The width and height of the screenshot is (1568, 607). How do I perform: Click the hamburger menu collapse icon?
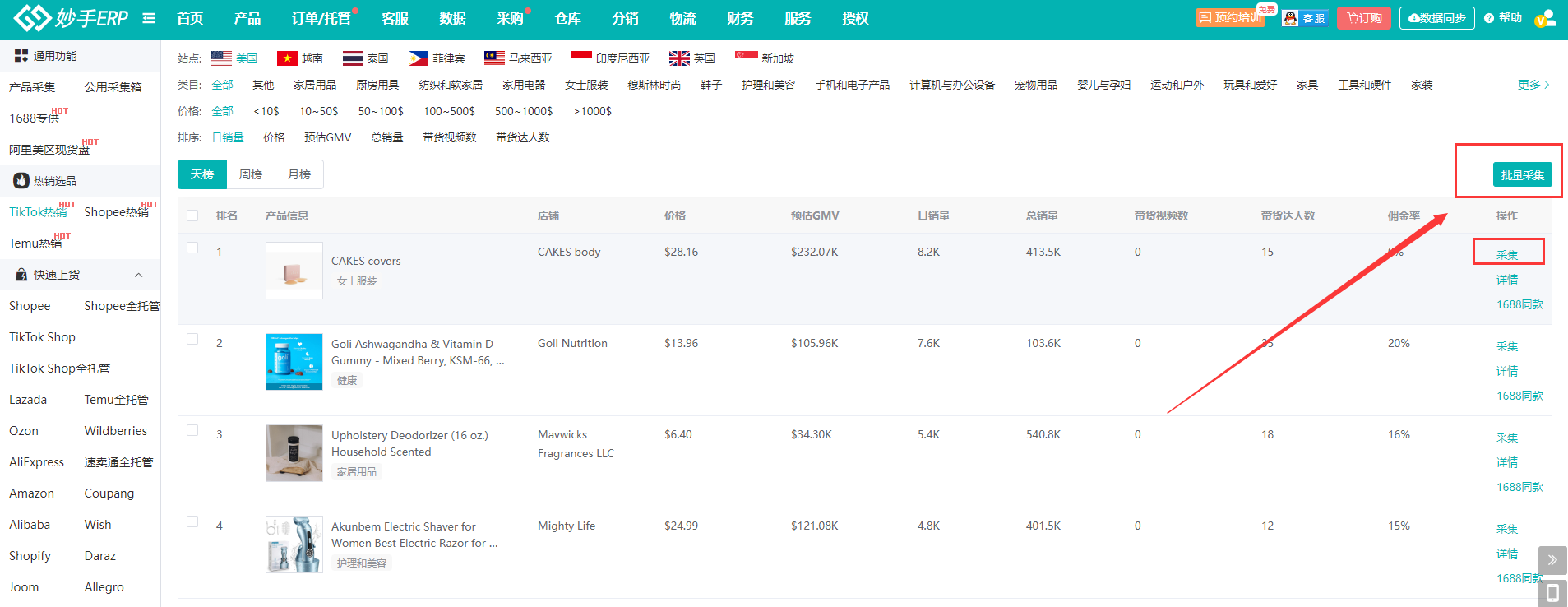pos(149,18)
